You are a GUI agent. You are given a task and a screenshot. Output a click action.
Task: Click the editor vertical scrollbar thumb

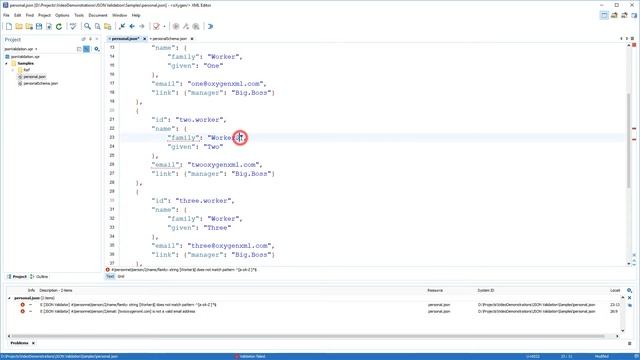point(629,141)
